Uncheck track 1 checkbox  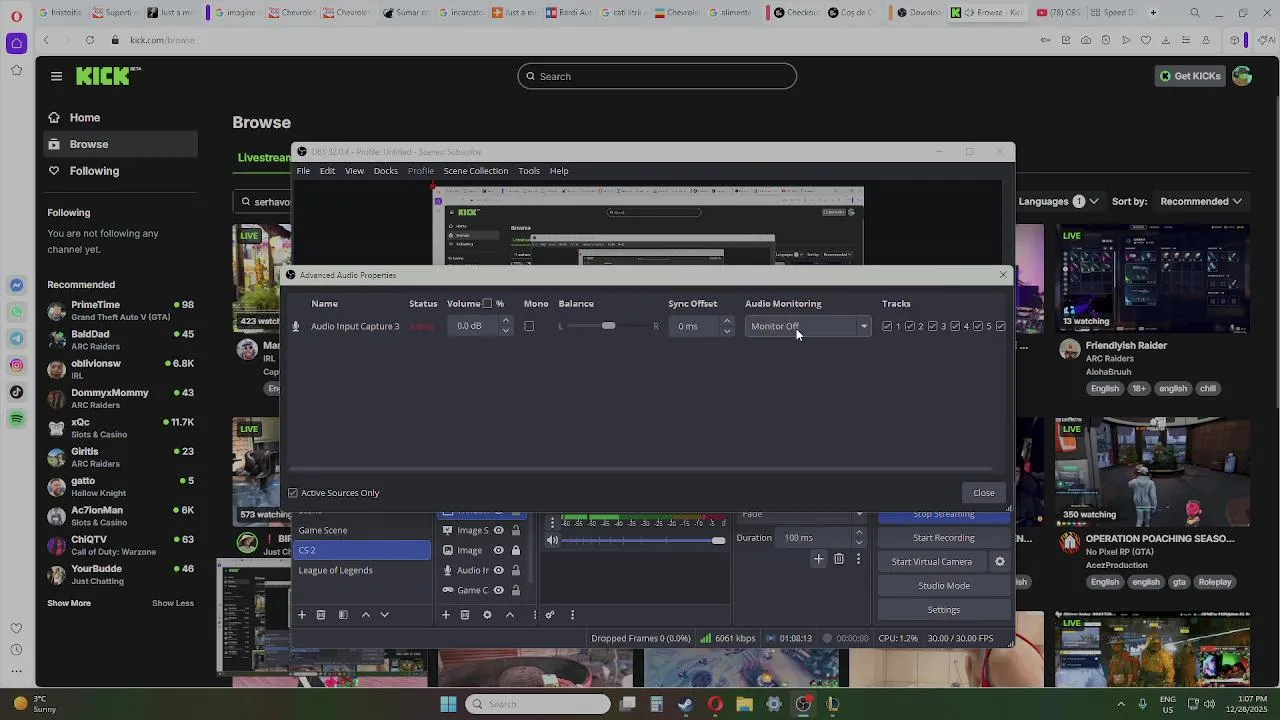tap(887, 326)
